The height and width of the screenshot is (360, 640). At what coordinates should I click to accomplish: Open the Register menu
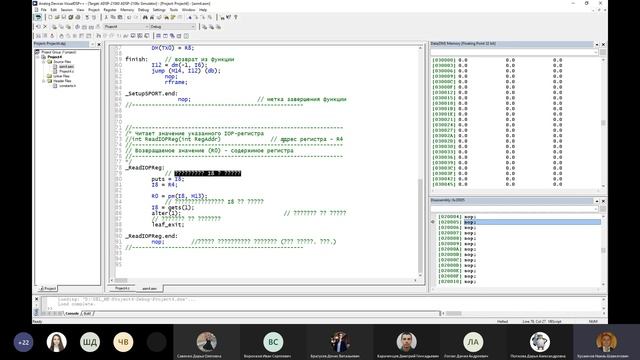click(x=110, y=10)
